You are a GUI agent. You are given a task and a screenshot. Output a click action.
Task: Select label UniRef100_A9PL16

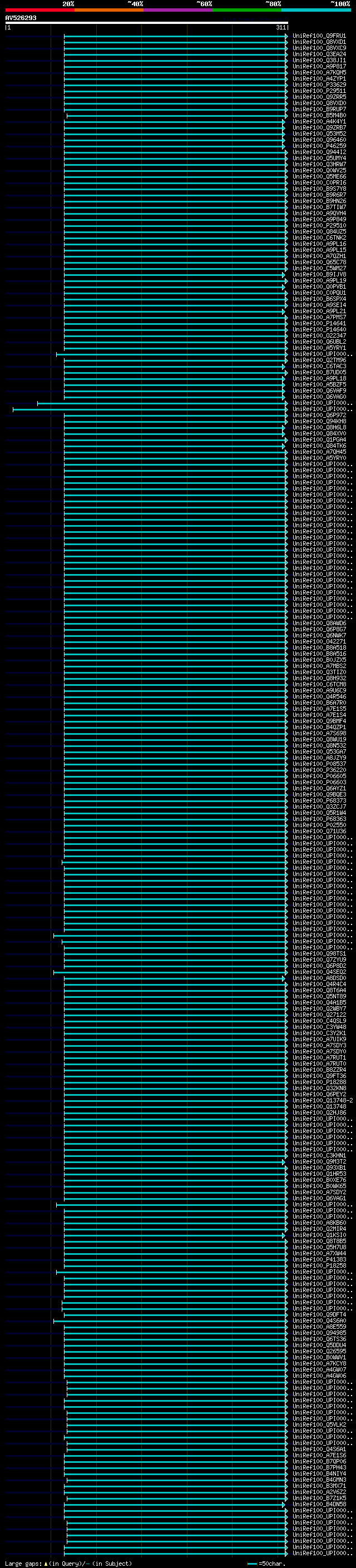click(x=319, y=244)
